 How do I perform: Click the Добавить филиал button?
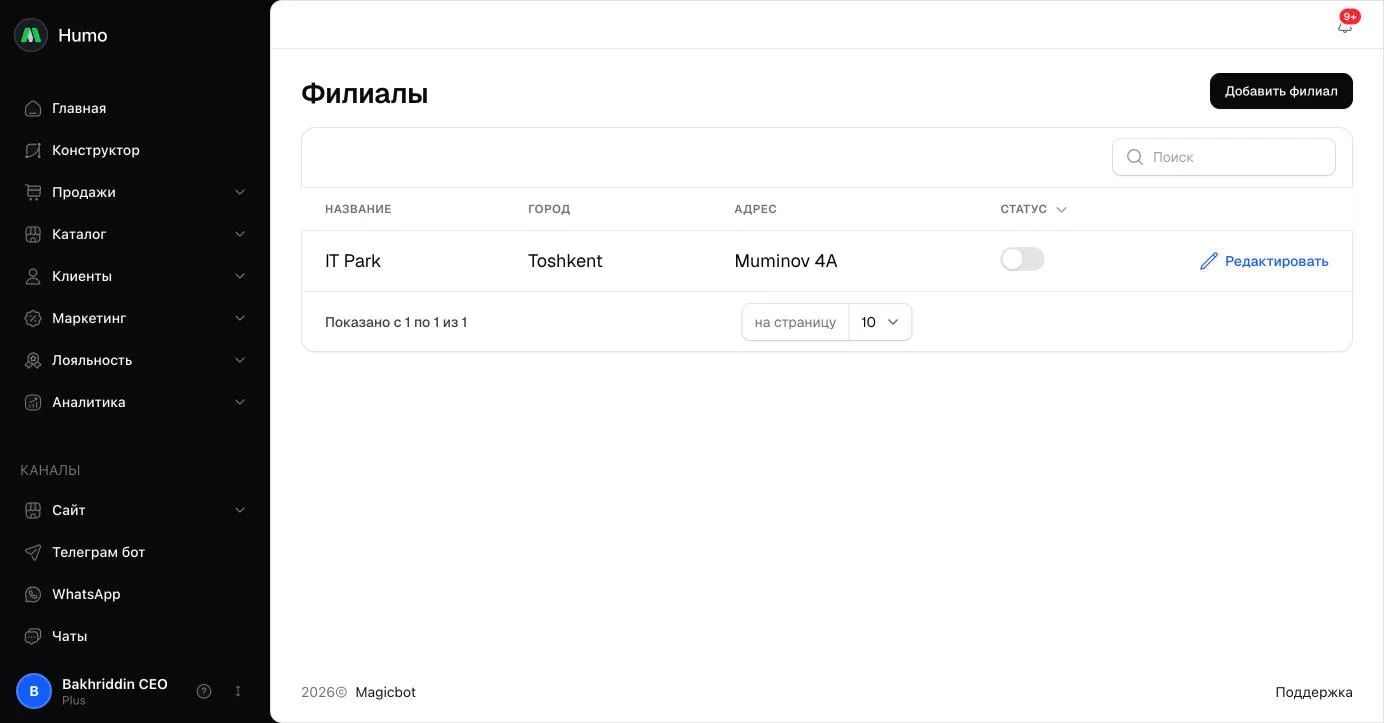coord(1281,91)
